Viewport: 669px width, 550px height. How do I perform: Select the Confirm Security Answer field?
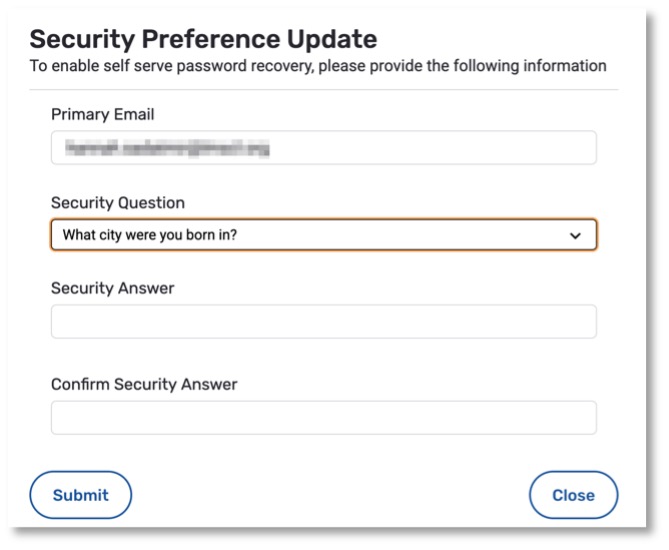323,418
